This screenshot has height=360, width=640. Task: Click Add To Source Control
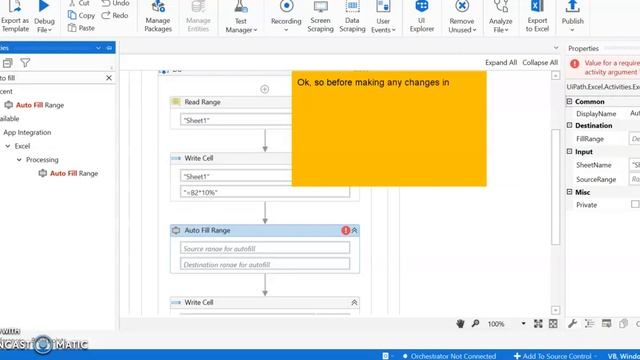pos(553,356)
